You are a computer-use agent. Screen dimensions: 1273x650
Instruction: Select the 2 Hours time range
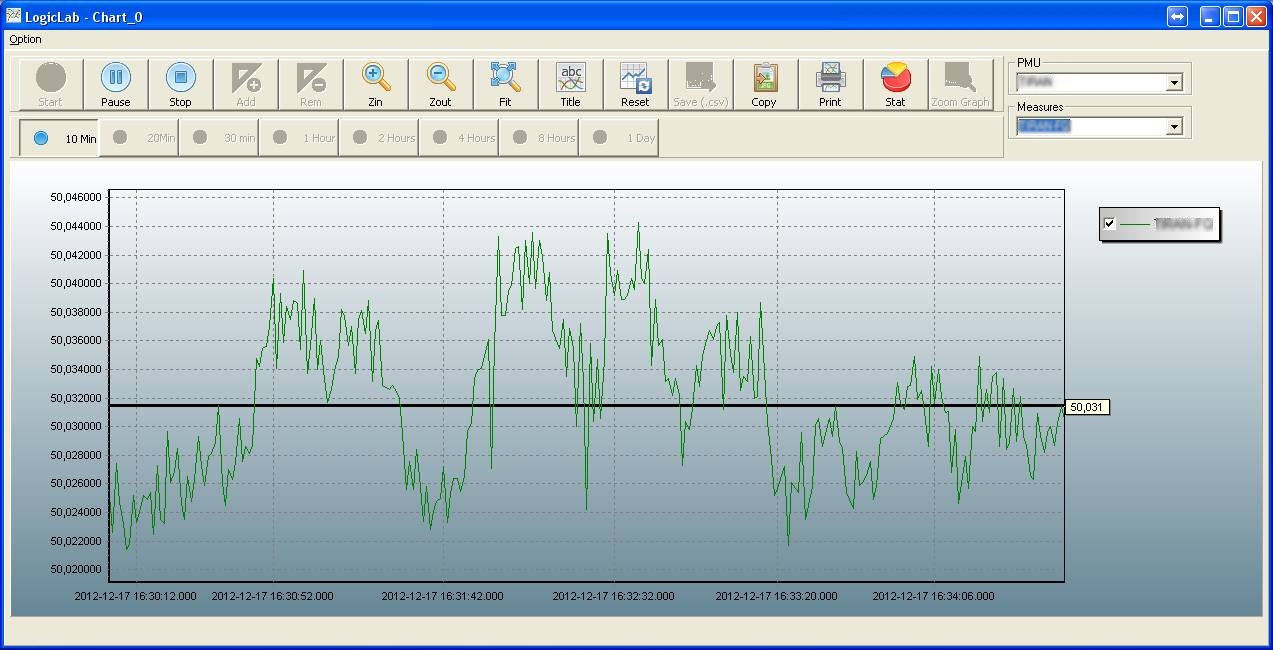tap(378, 138)
